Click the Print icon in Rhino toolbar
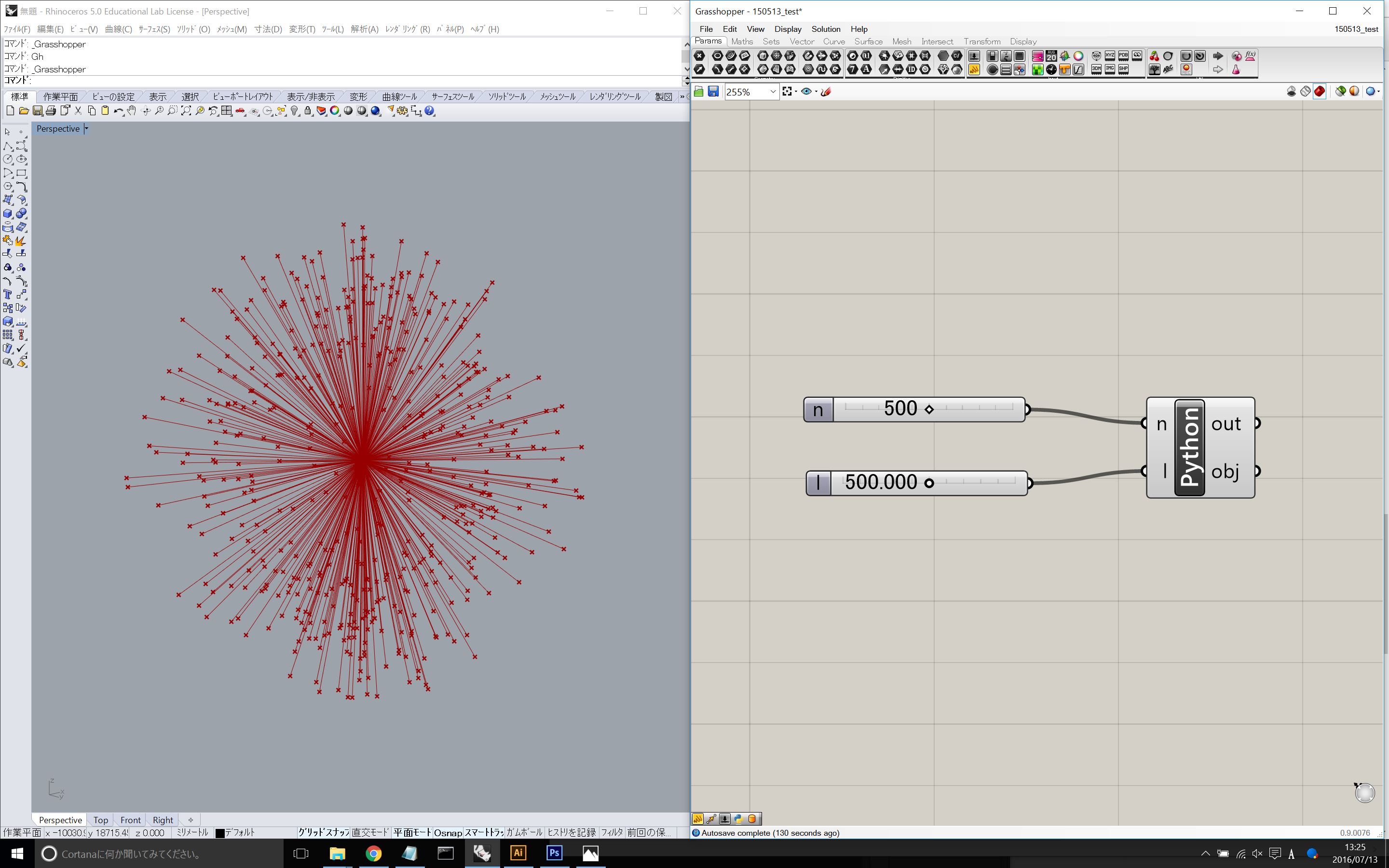The image size is (1389, 868). (x=51, y=111)
